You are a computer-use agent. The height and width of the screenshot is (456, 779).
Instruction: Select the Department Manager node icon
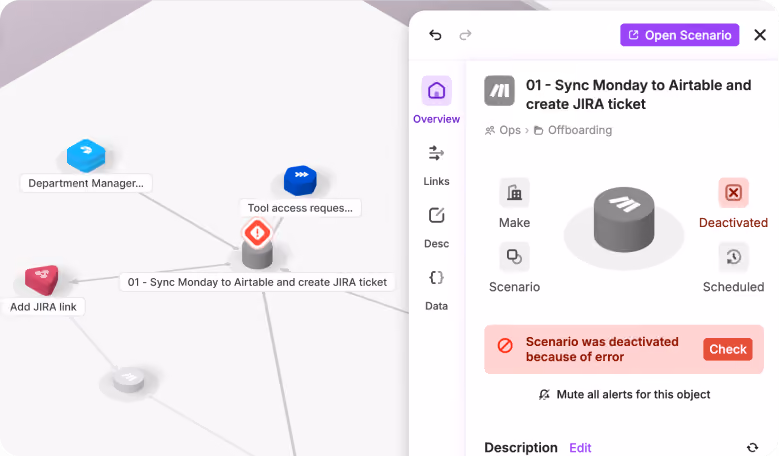(x=86, y=156)
